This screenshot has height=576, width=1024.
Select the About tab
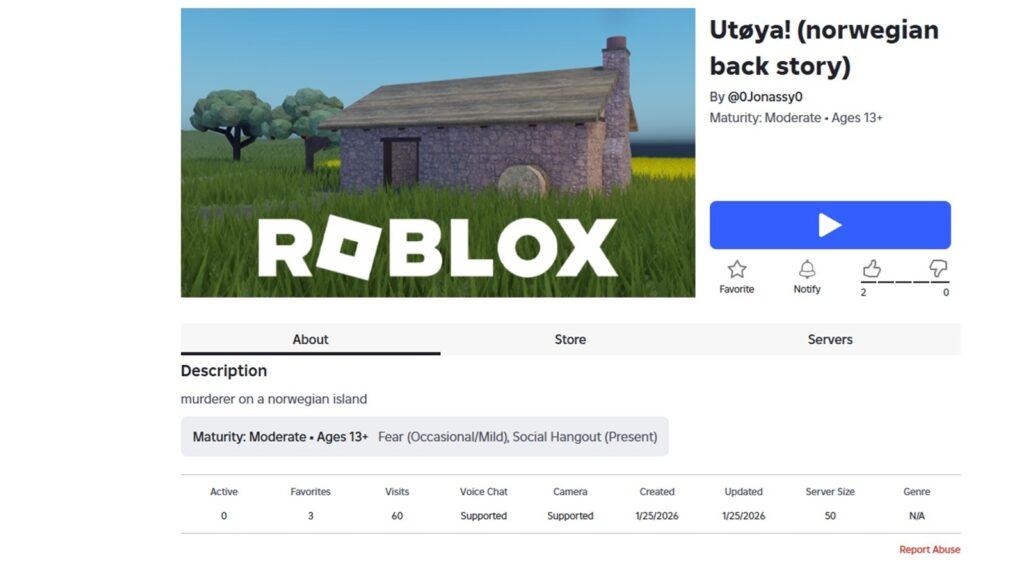(310, 339)
